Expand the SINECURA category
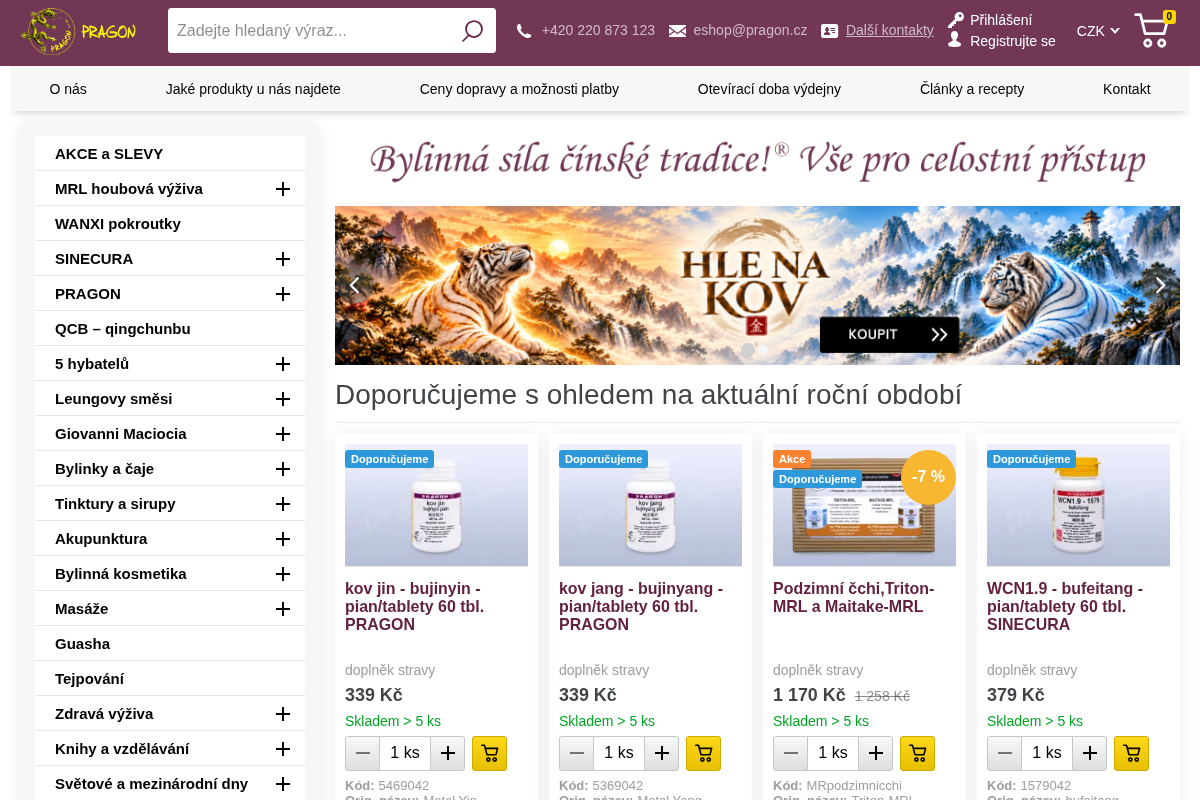Image resolution: width=1200 pixels, height=800 pixels. pos(283,259)
